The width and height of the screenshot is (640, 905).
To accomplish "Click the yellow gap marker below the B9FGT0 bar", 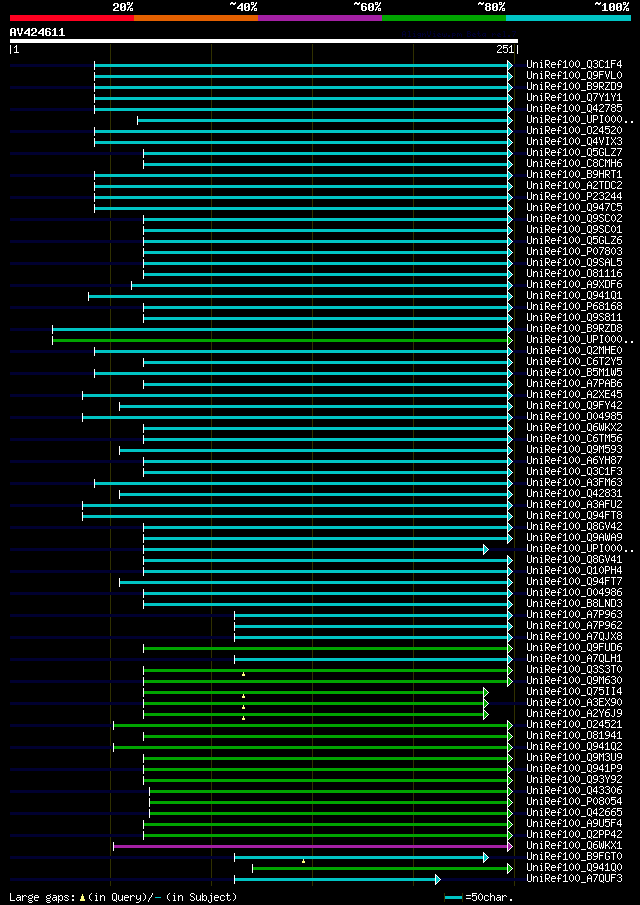I will point(304,862).
